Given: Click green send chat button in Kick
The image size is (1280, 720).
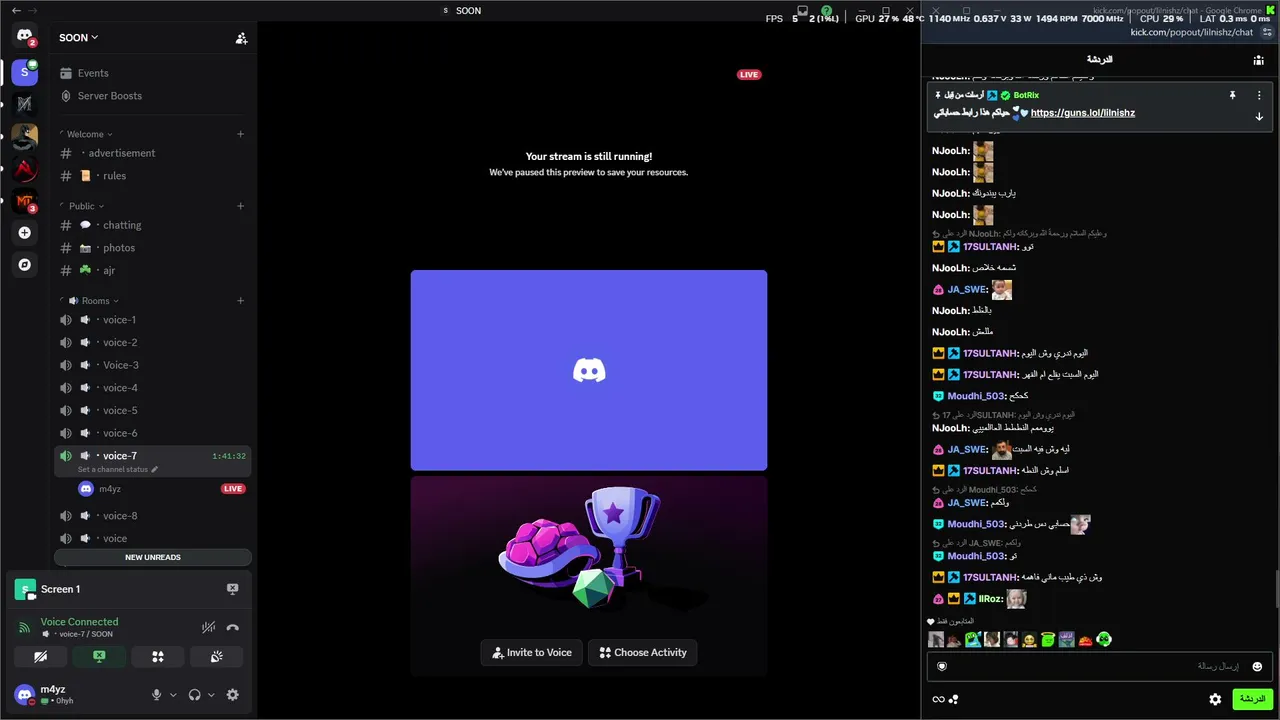Looking at the screenshot, I should pos(1252,700).
